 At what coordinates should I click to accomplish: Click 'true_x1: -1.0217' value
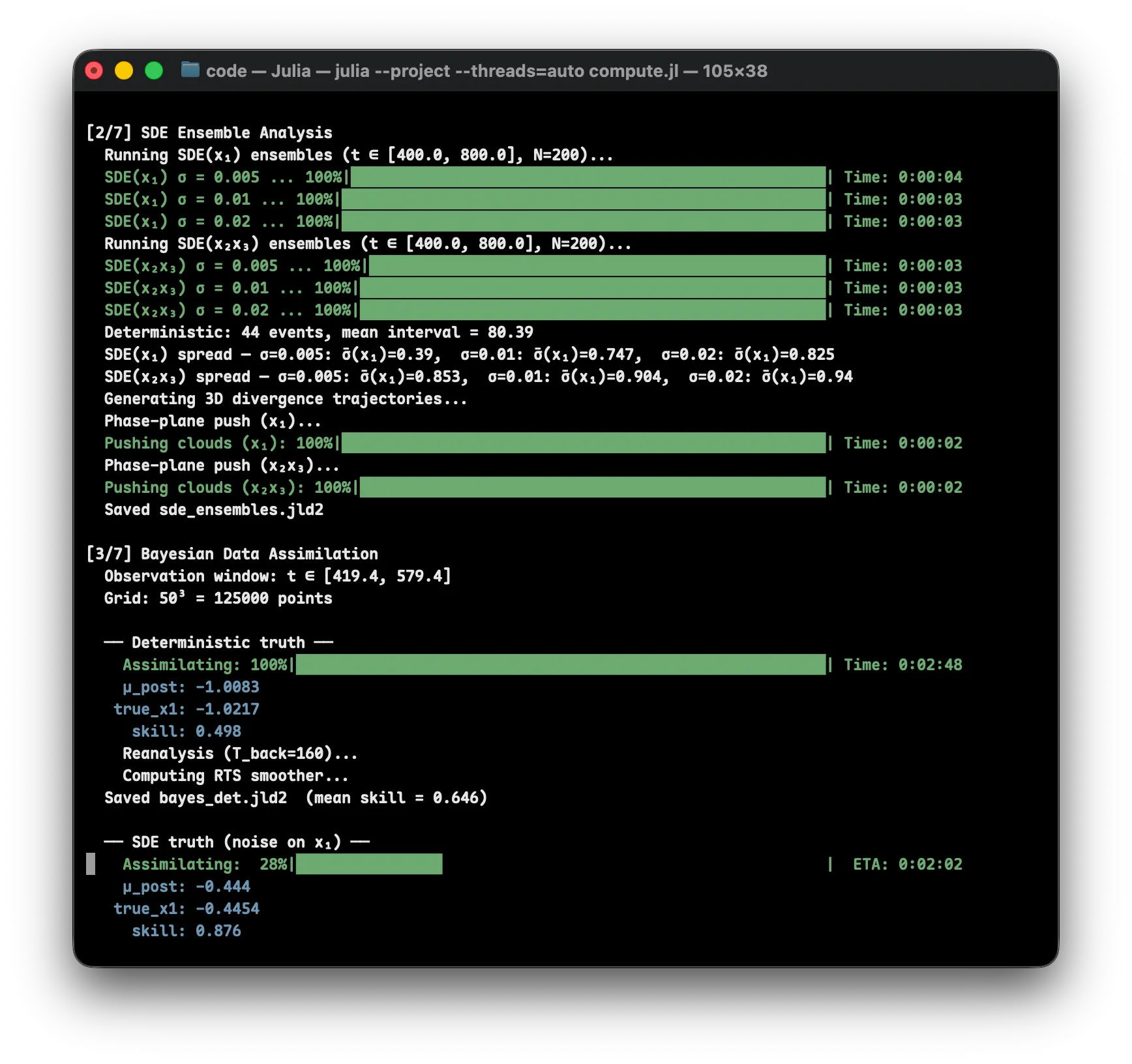click(186, 709)
